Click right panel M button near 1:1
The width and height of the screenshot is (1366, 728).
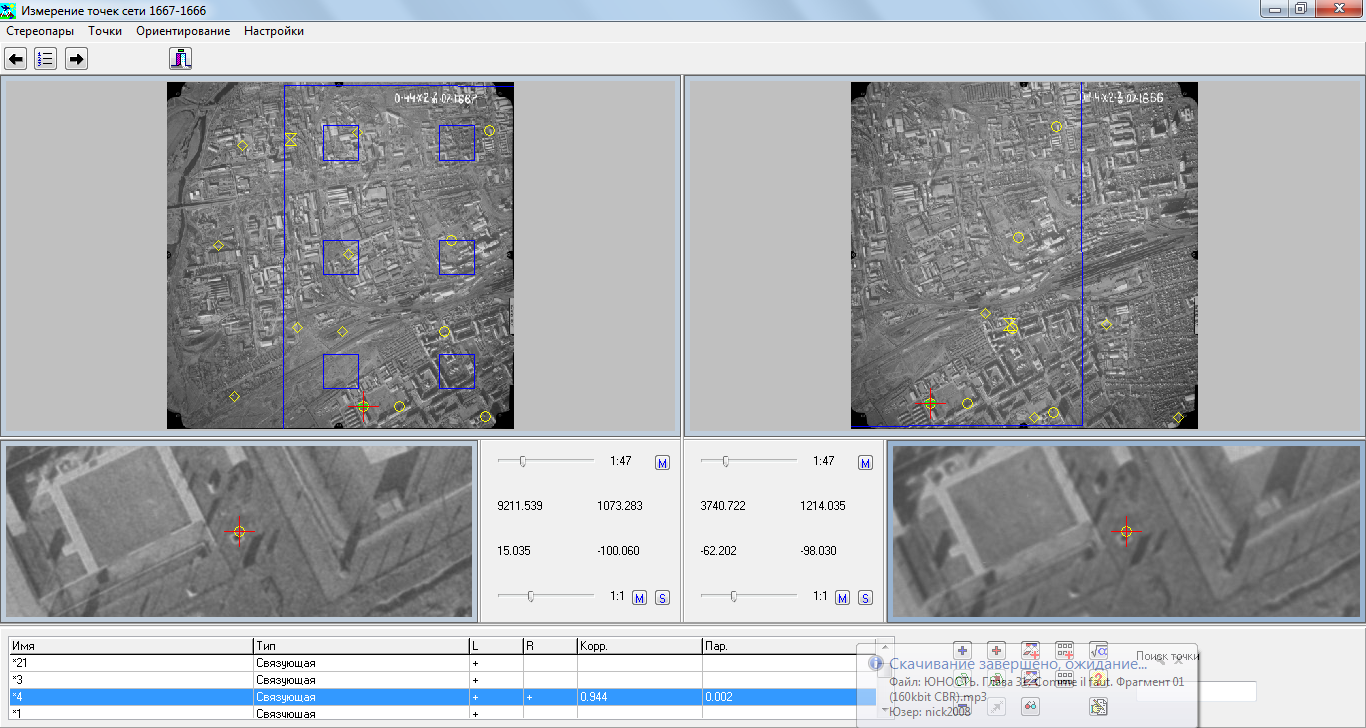[842, 597]
